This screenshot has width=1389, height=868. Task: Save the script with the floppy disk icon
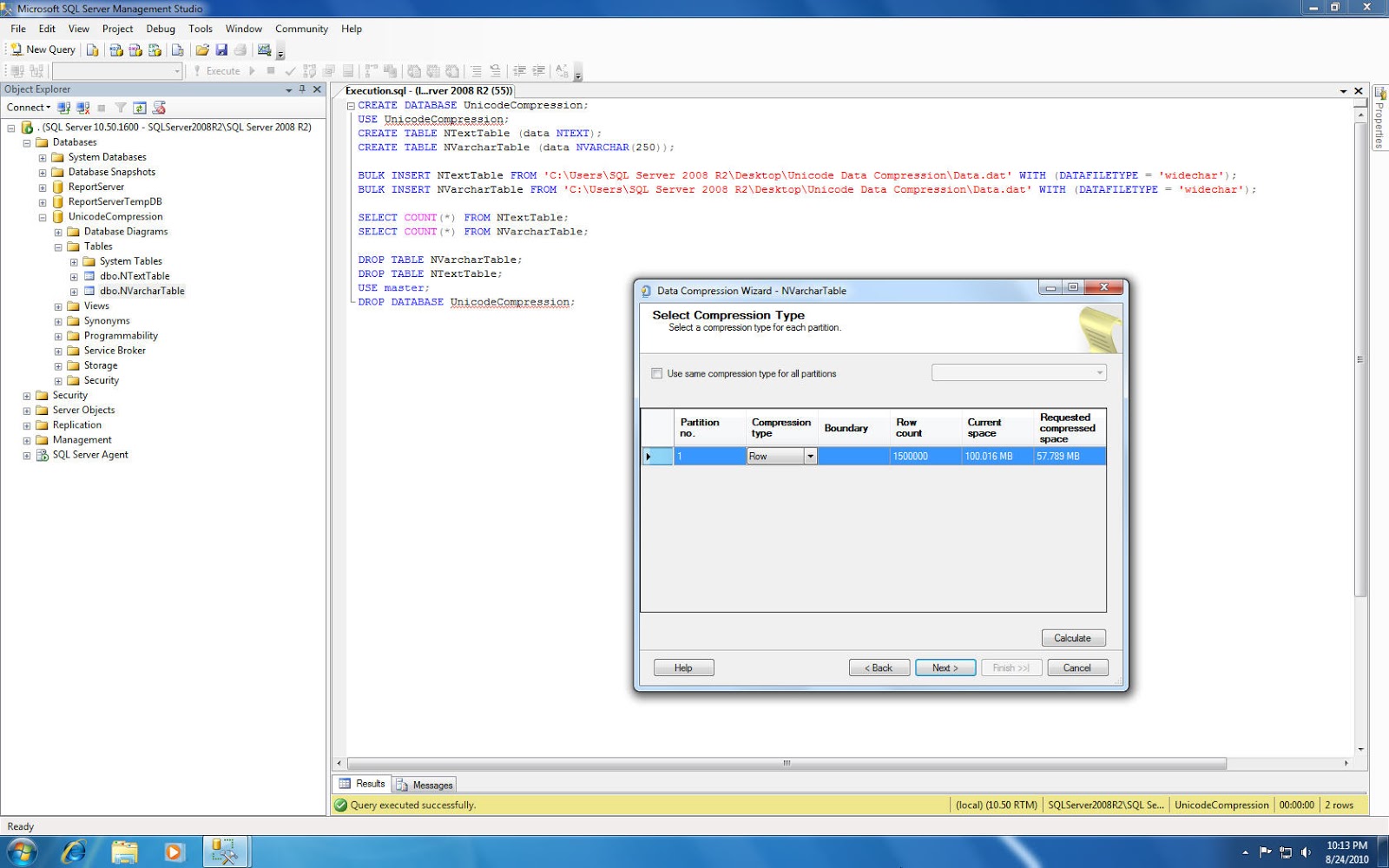221,49
